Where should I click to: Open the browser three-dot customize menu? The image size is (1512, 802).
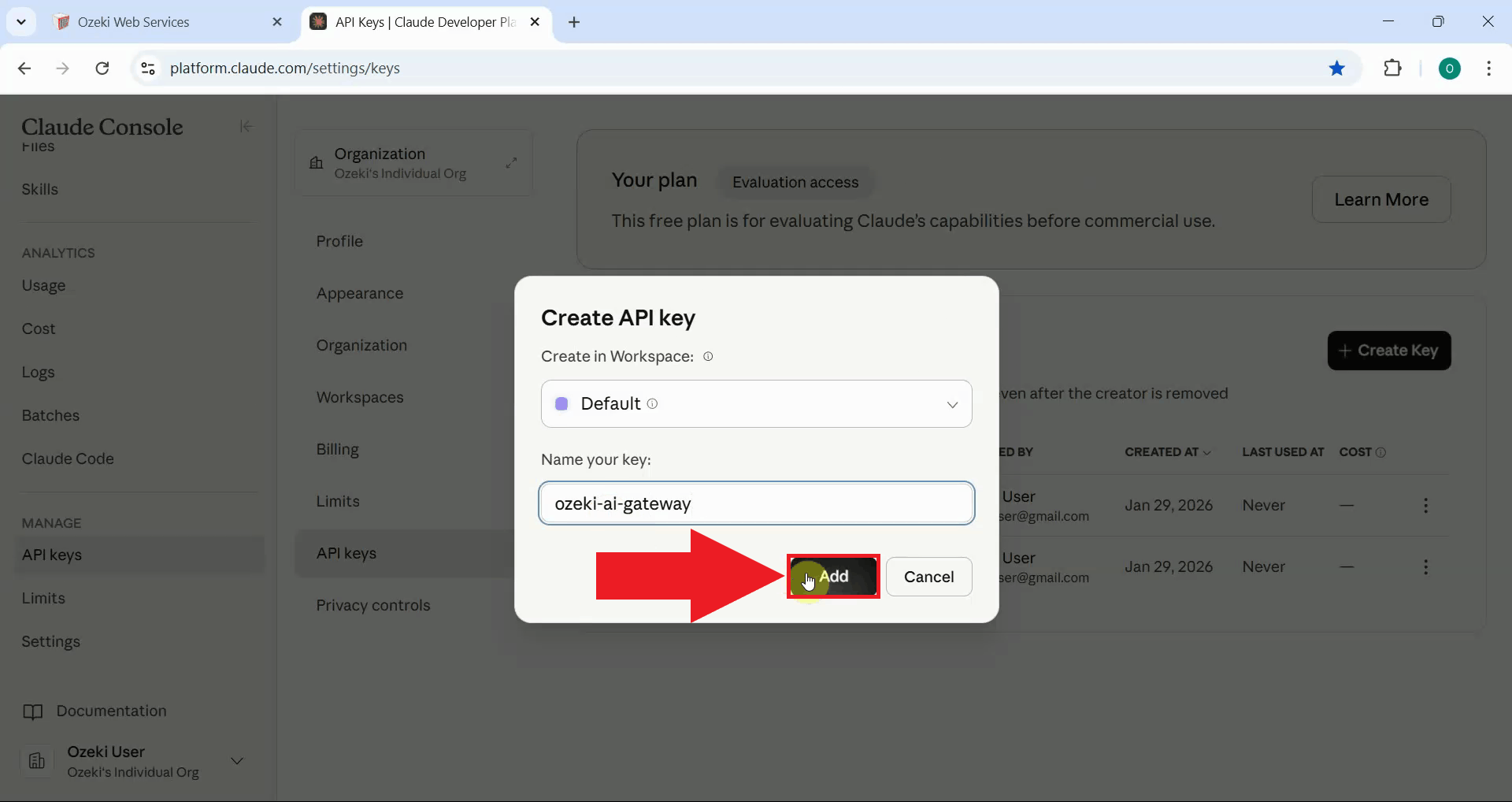(x=1489, y=69)
